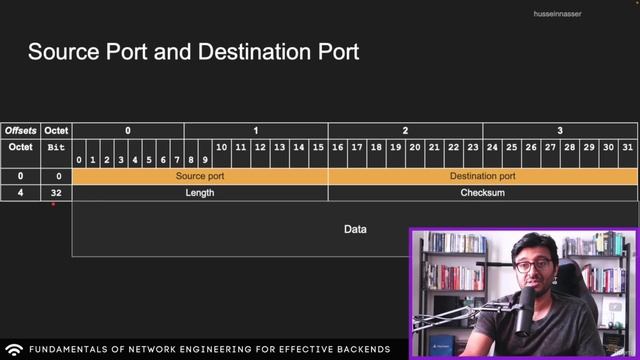Select the Length field cell
The height and width of the screenshot is (360, 640).
200,193
